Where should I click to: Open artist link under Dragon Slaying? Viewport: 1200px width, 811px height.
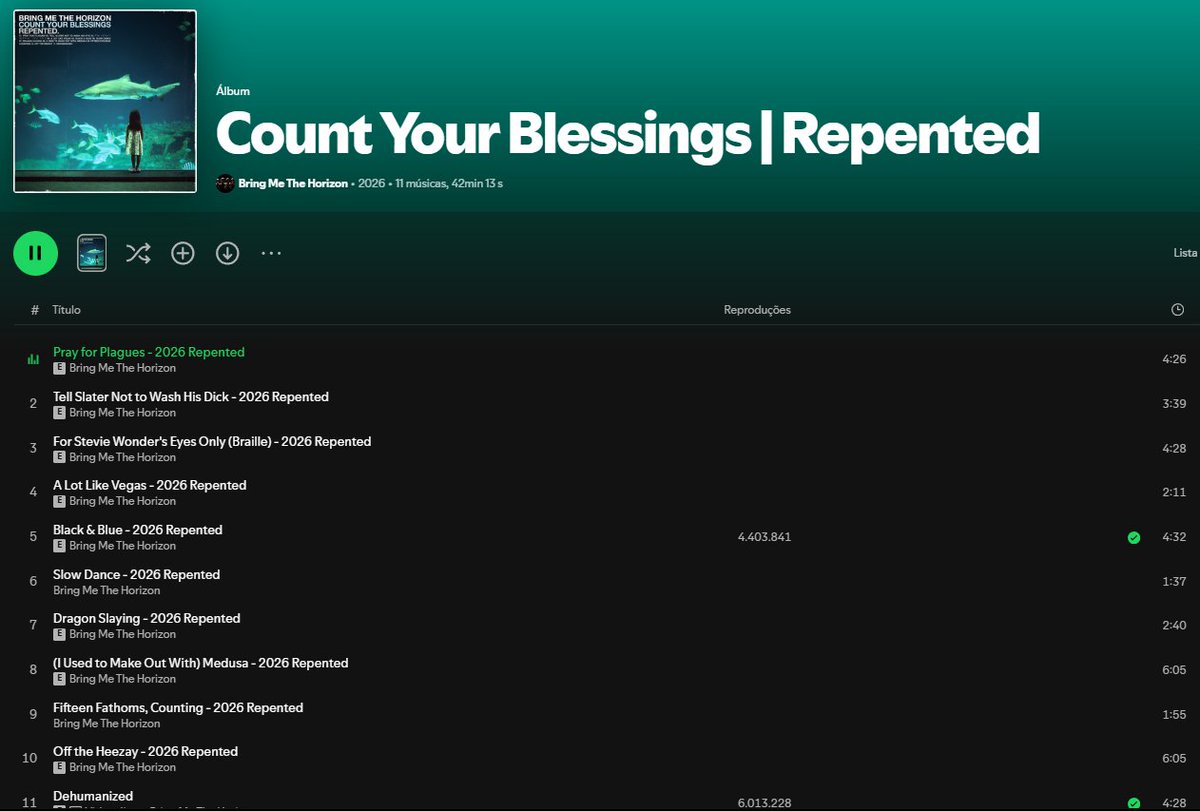pos(123,634)
